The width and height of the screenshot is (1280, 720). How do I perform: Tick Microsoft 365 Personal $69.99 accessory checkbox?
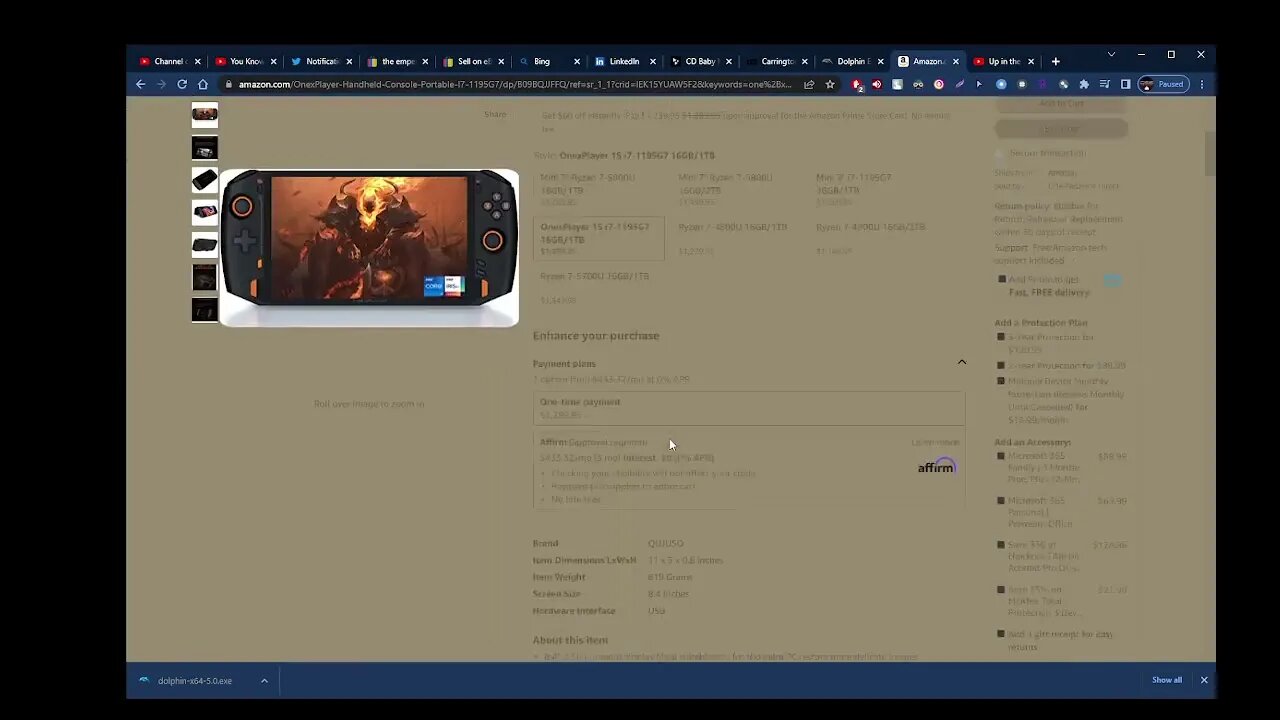1001,501
